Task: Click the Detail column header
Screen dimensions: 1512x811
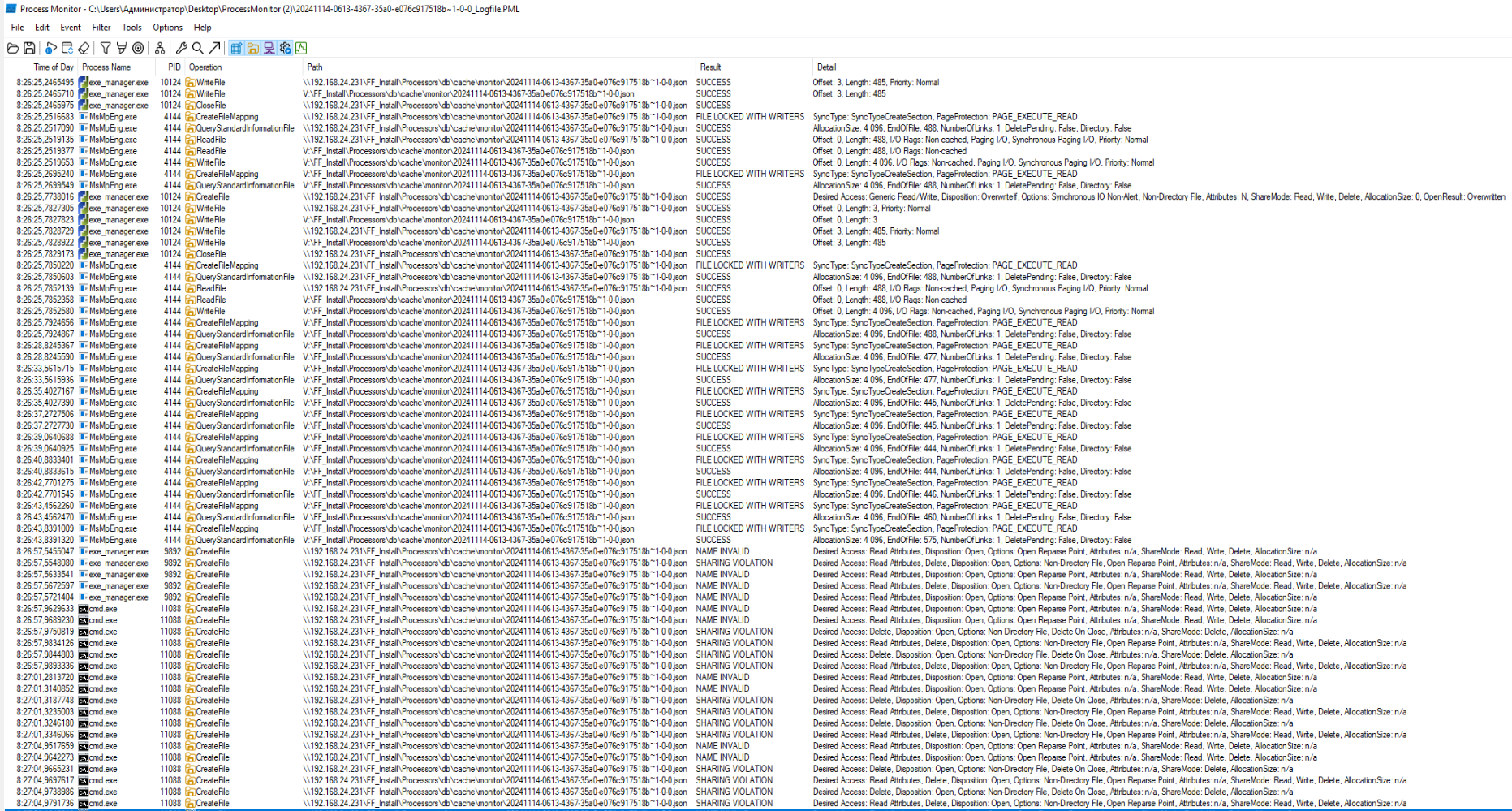Action: coord(826,67)
